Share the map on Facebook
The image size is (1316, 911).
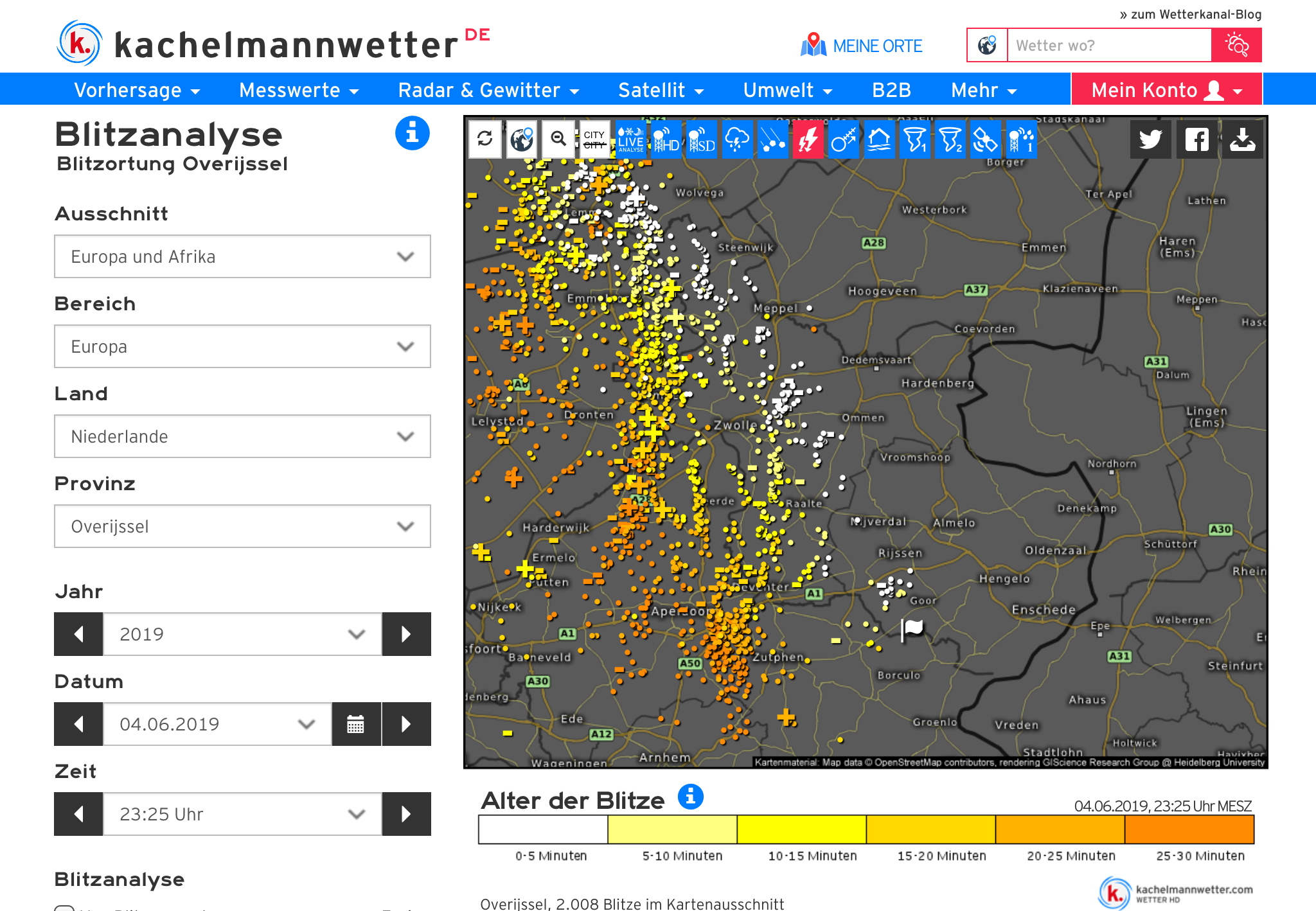coord(1196,139)
